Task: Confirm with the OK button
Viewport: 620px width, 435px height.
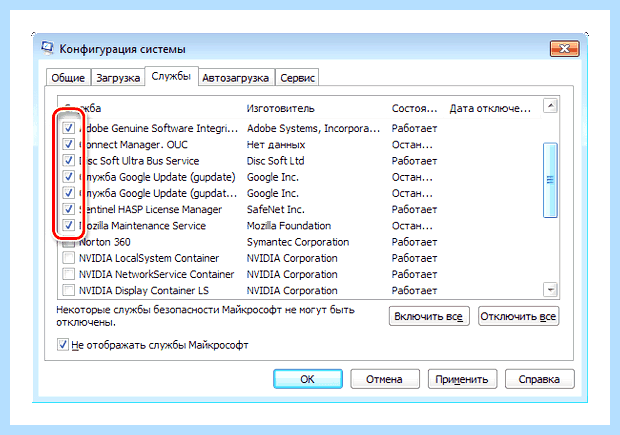Action: click(x=308, y=379)
